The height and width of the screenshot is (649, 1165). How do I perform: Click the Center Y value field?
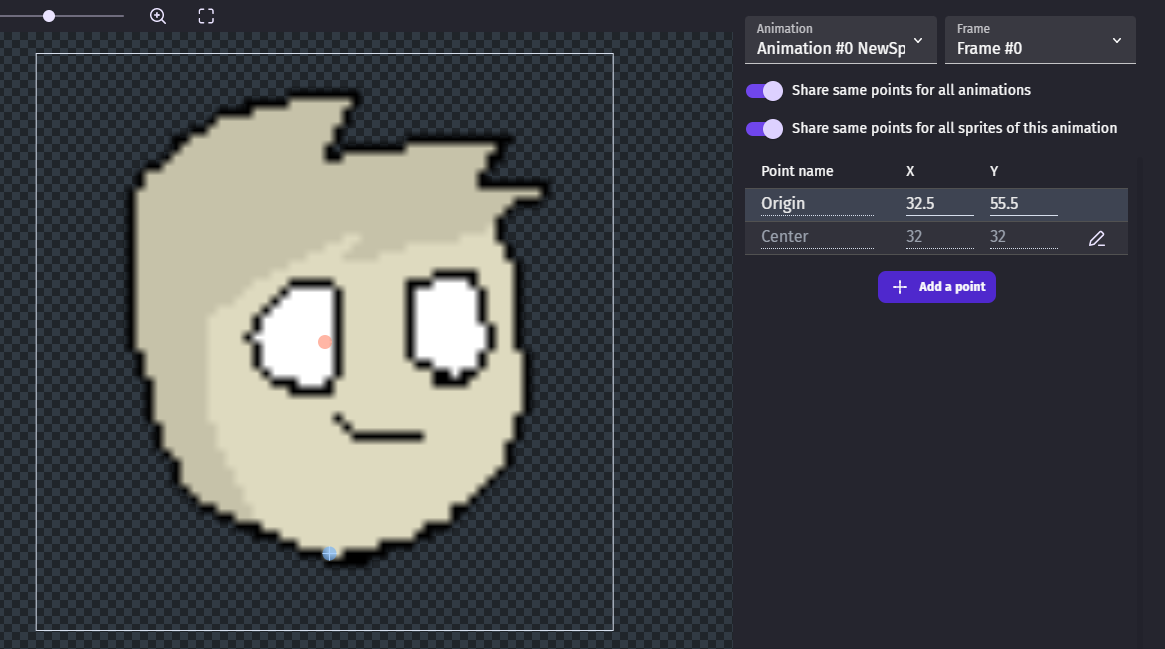pos(1023,237)
